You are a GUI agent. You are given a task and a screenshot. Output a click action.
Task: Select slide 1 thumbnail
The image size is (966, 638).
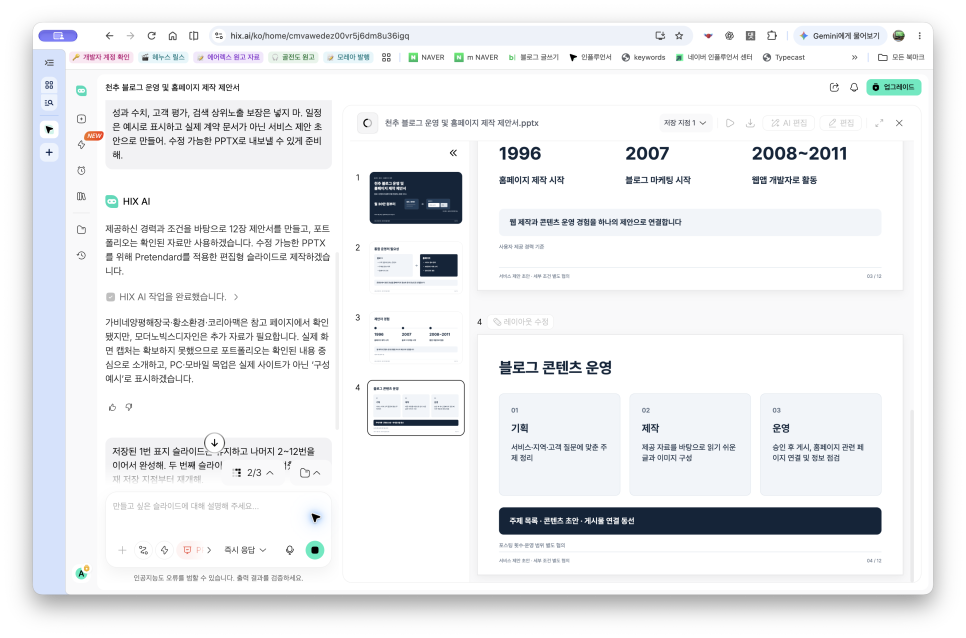(416, 198)
